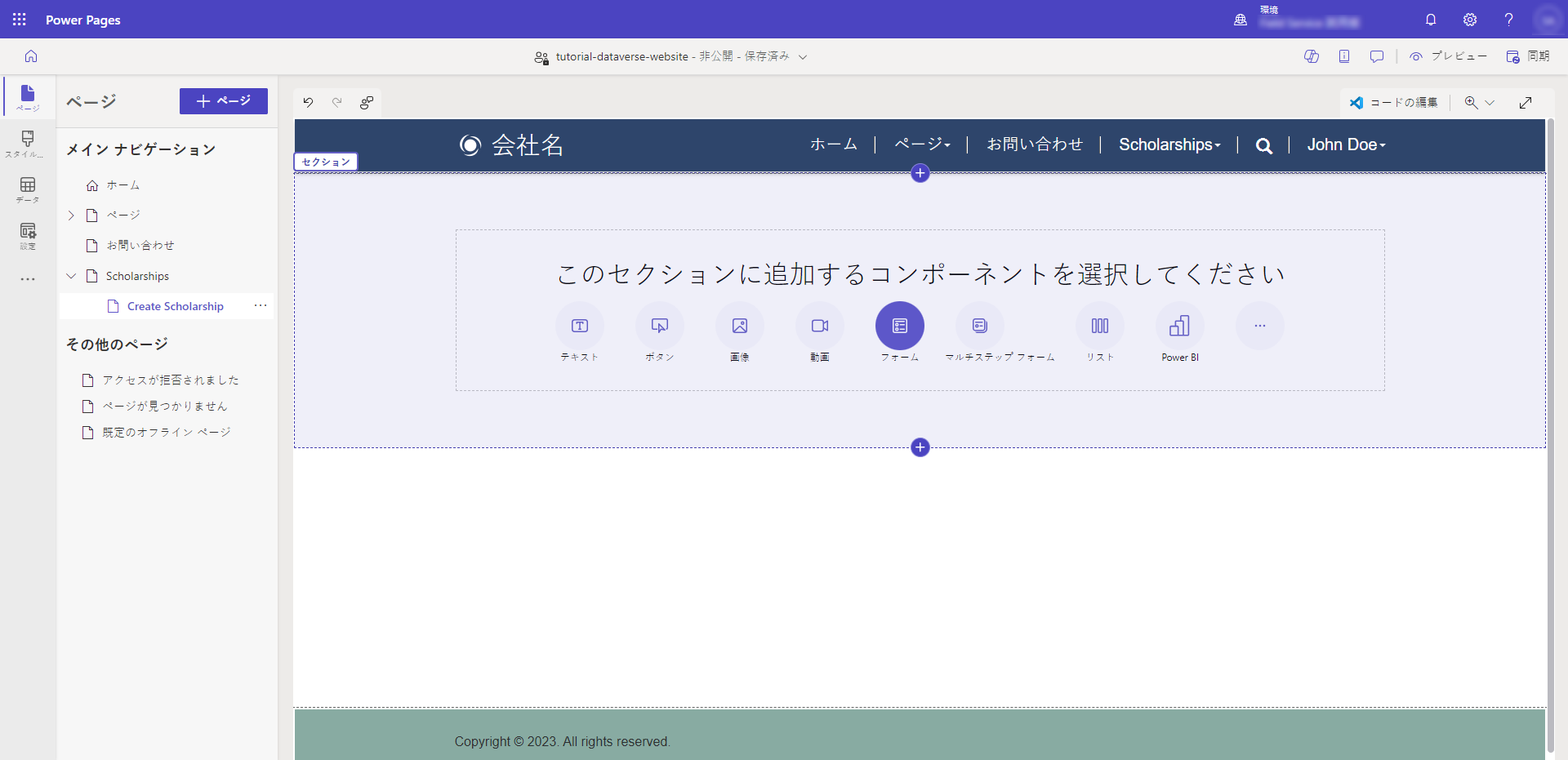Insert a Power BI component
1568x760 pixels.
coord(1179,326)
